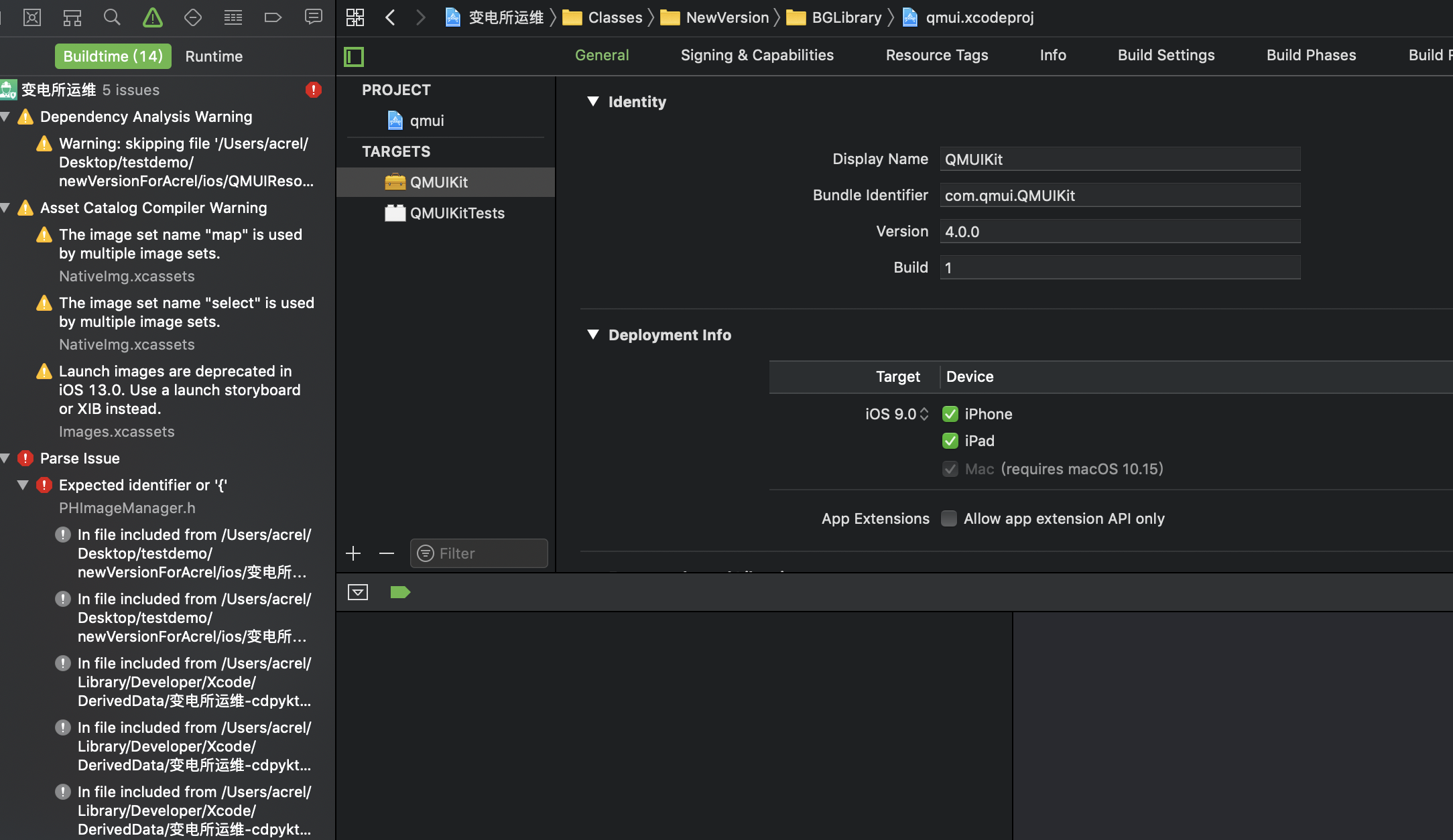Click the add target plus button
Screen dimensions: 1453x840
click(x=353, y=553)
